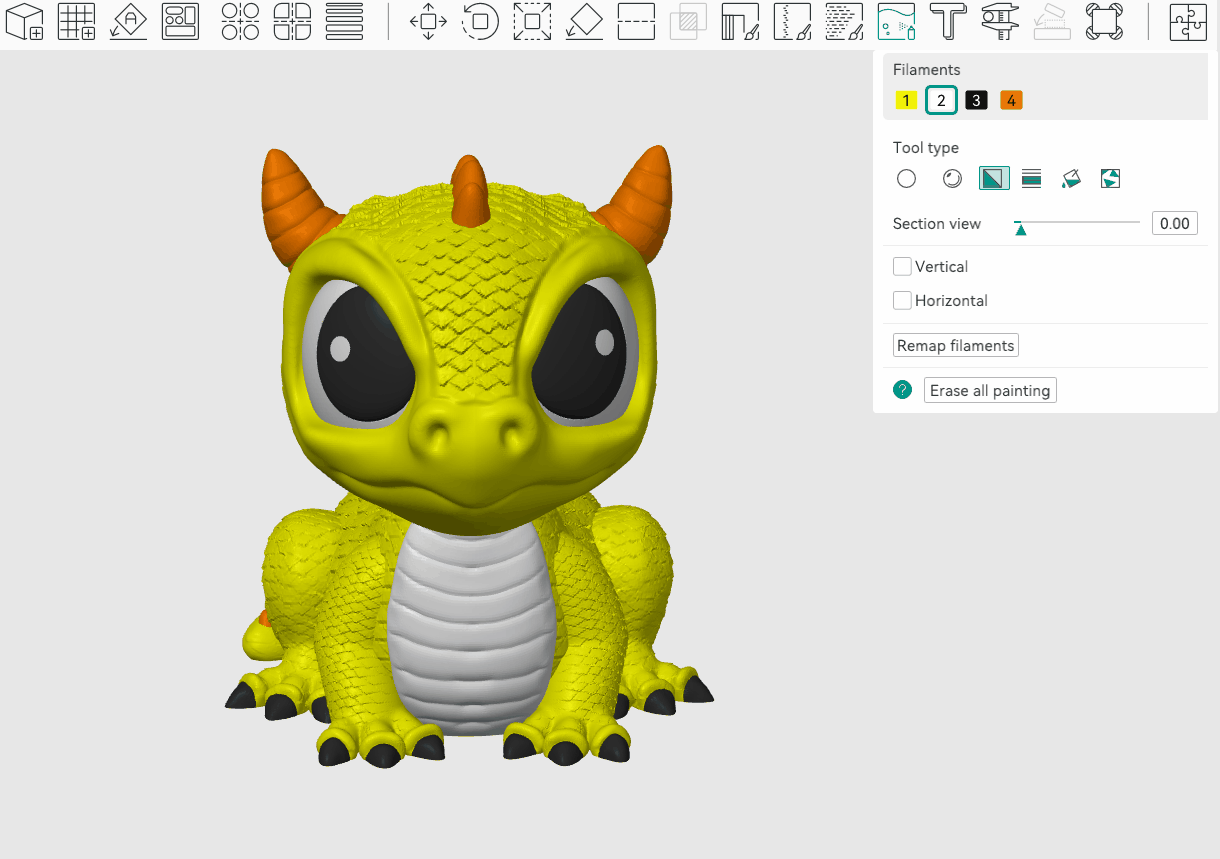The width and height of the screenshot is (1220, 859).
Task: Open the Text shape tool
Action: pos(947,21)
